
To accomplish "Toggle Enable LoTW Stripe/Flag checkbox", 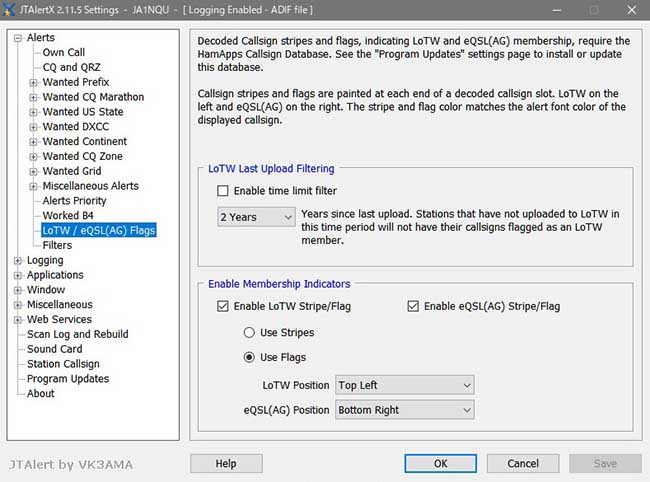I will coord(224,306).
